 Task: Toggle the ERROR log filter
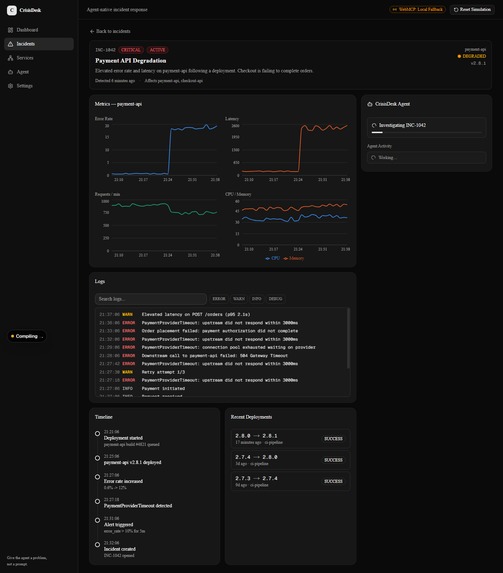(219, 299)
